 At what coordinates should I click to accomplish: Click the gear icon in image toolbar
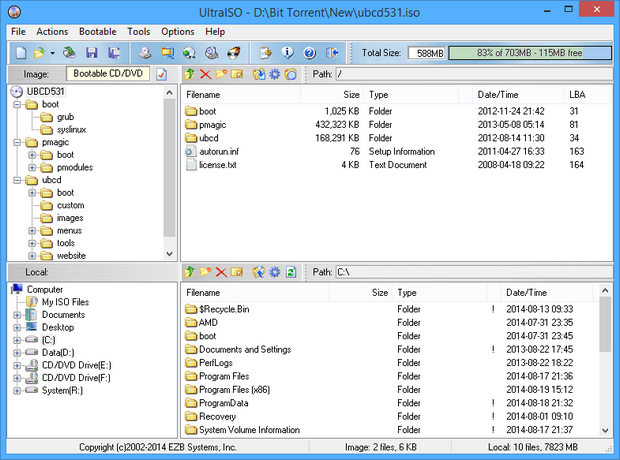pyautogui.click(x=275, y=74)
